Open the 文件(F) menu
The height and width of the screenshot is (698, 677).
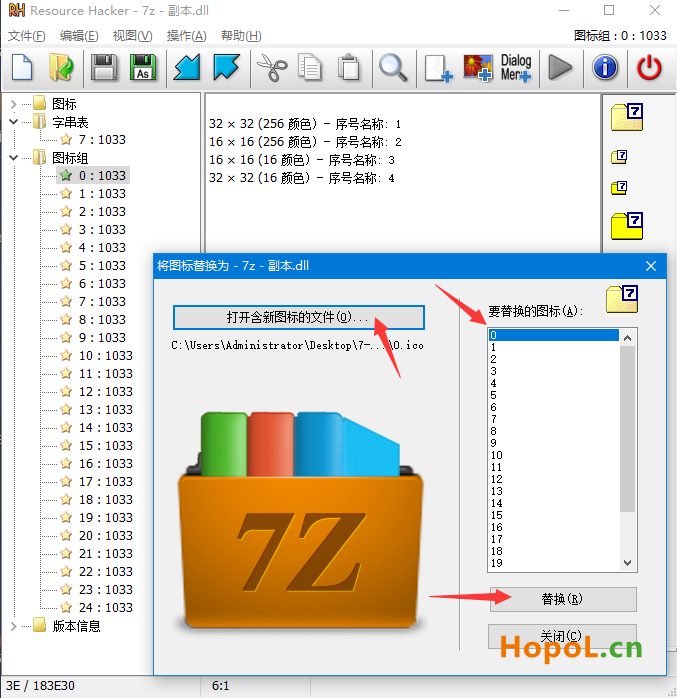pos(27,36)
